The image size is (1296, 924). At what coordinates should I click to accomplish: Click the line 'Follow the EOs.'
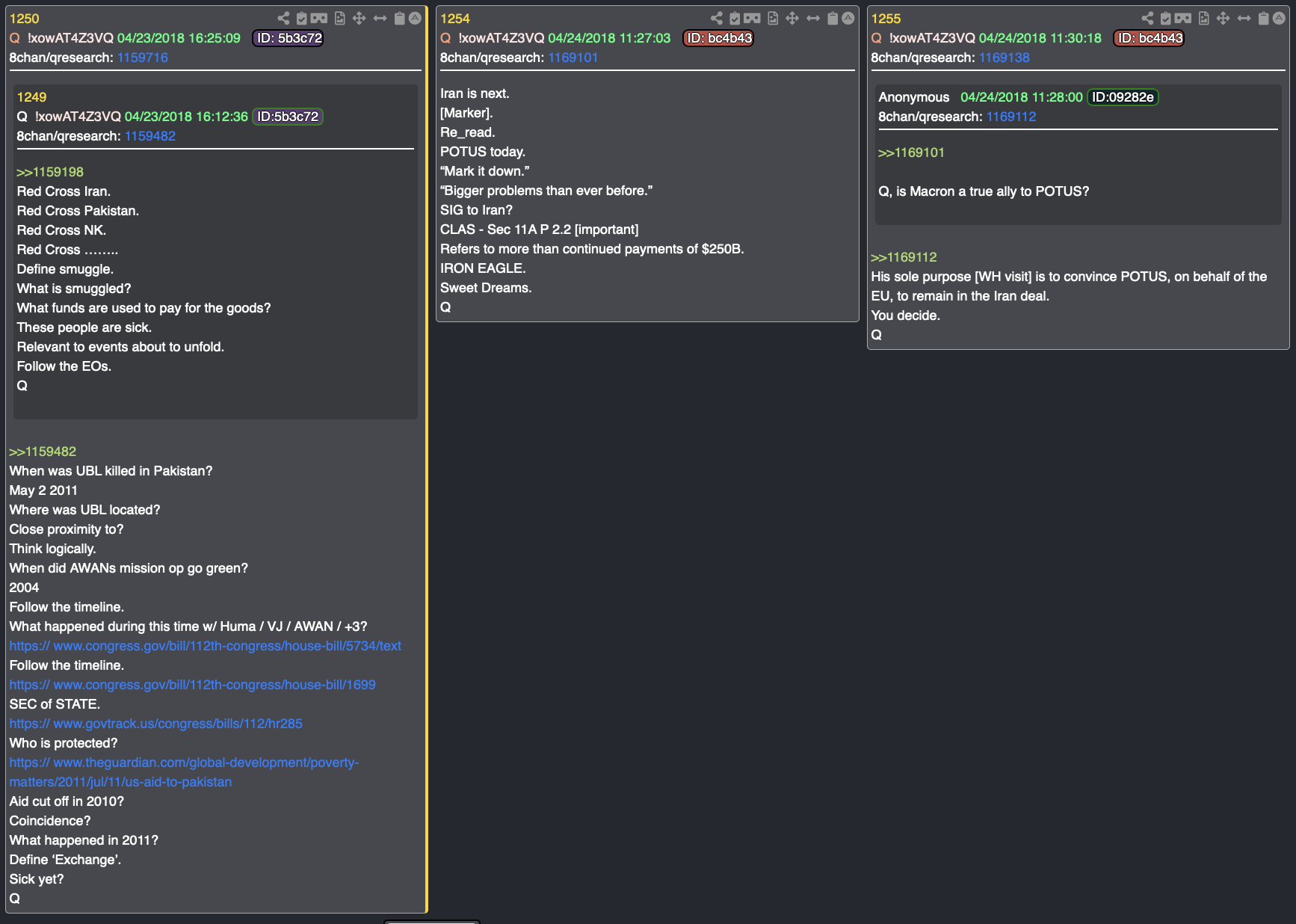point(64,366)
